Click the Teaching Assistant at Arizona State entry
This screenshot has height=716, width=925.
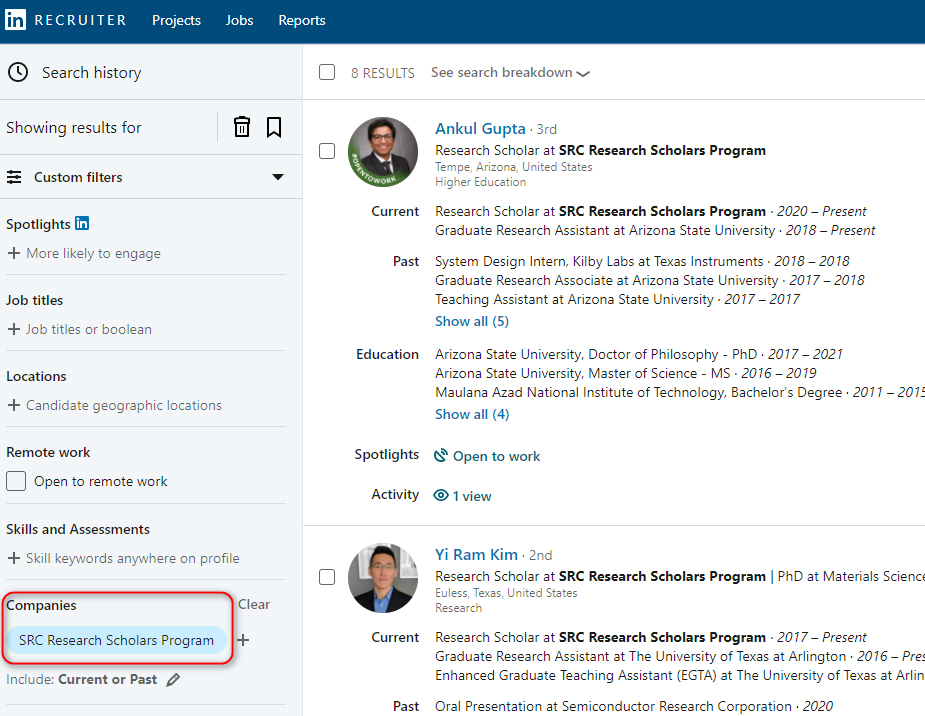coord(618,299)
